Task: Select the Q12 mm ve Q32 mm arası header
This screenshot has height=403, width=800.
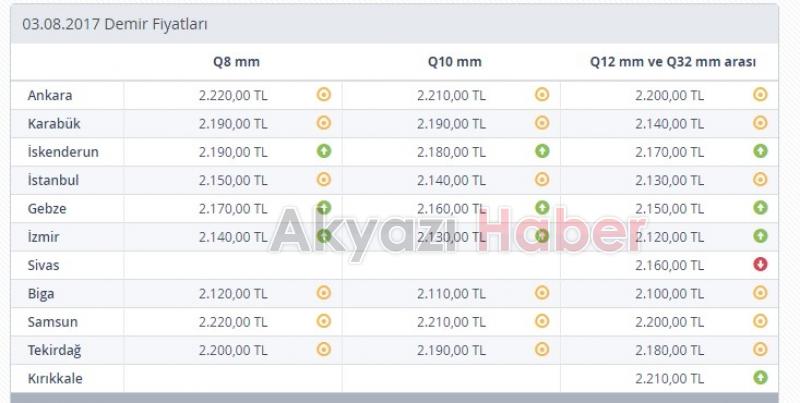Action: tap(672, 62)
